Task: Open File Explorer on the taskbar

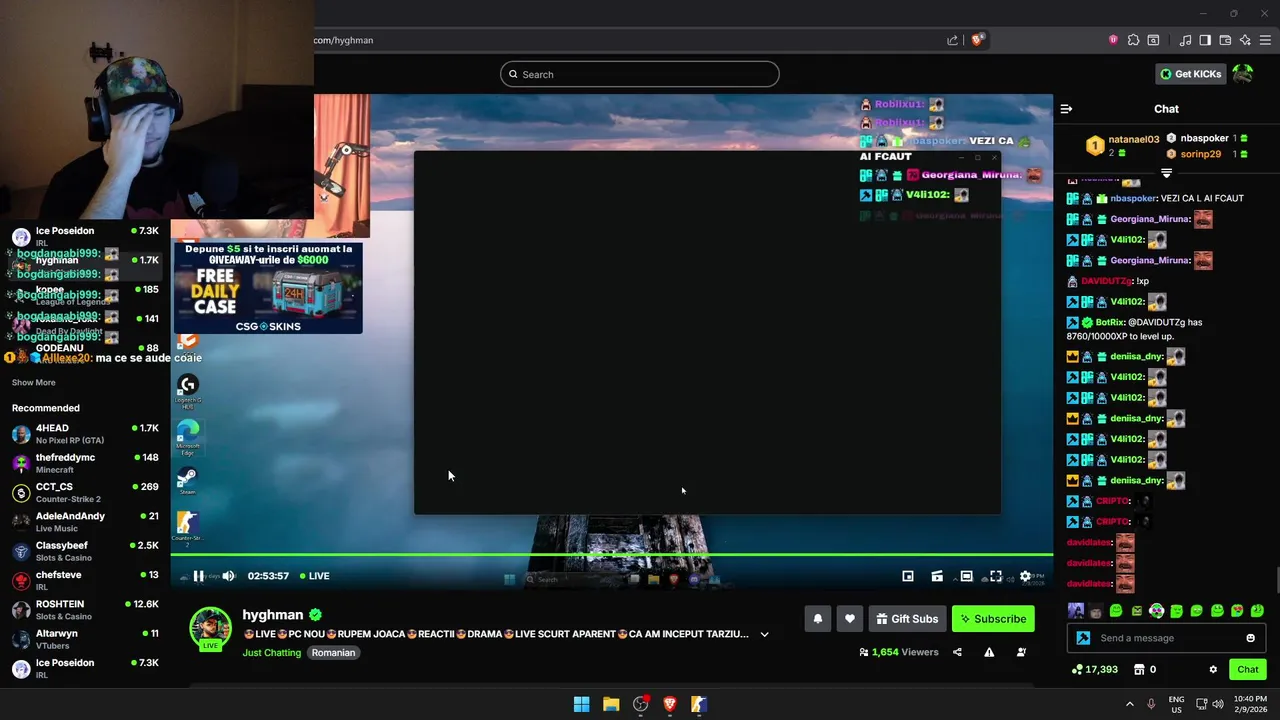Action: [611, 704]
